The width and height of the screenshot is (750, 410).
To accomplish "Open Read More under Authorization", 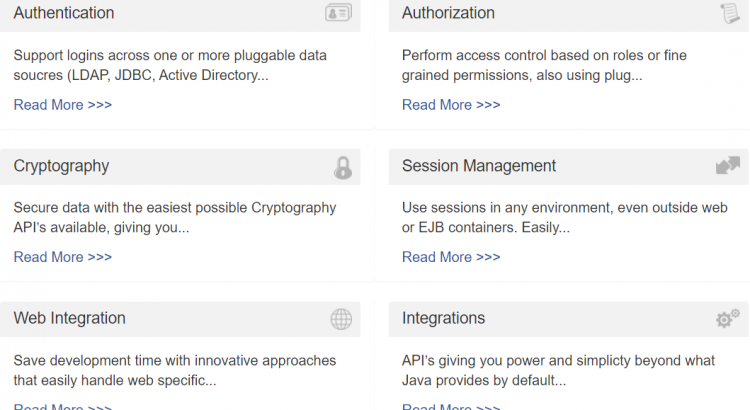I will [451, 105].
